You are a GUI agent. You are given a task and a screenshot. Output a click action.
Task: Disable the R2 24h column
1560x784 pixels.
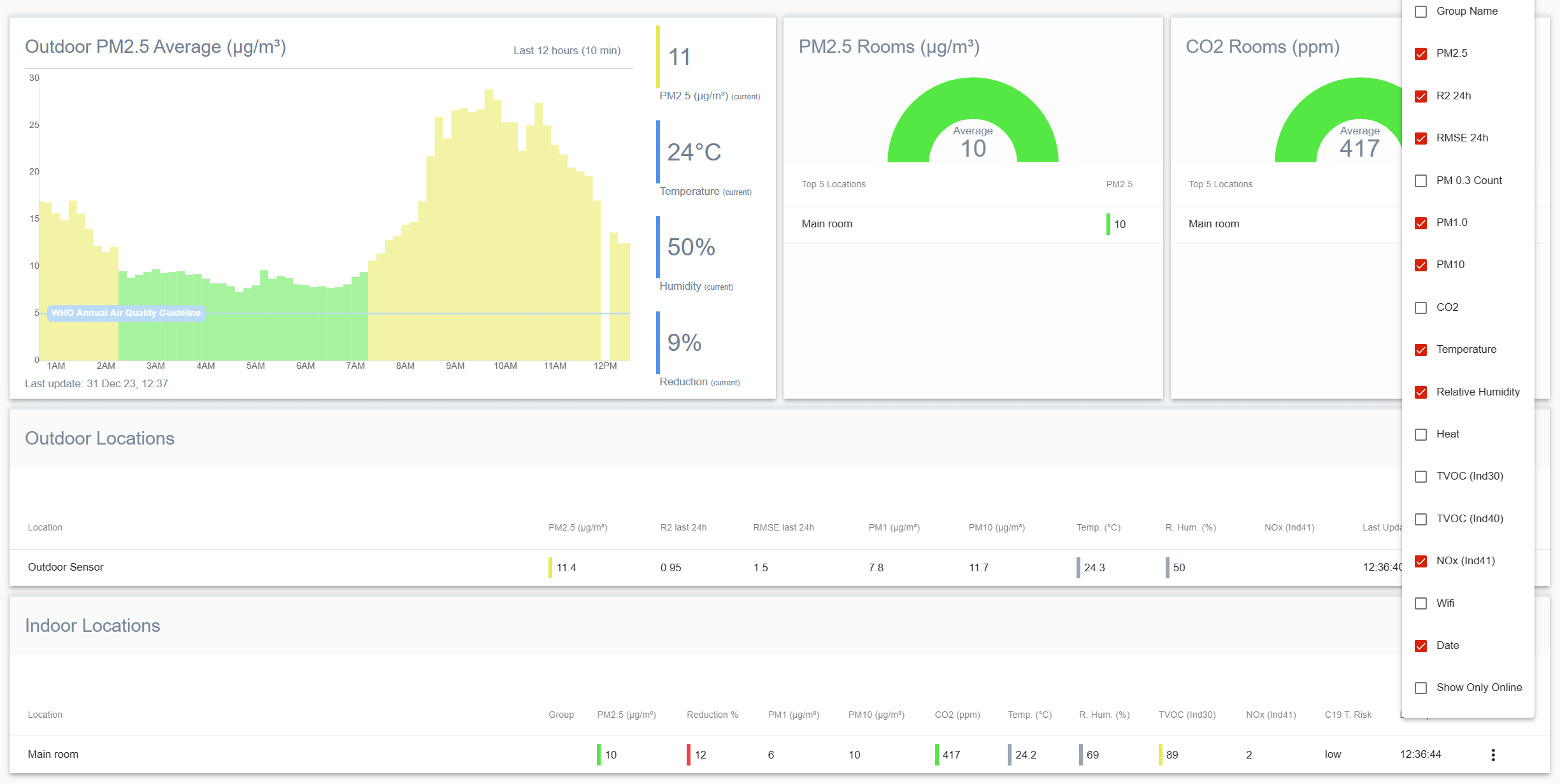[x=1420, y=96]
